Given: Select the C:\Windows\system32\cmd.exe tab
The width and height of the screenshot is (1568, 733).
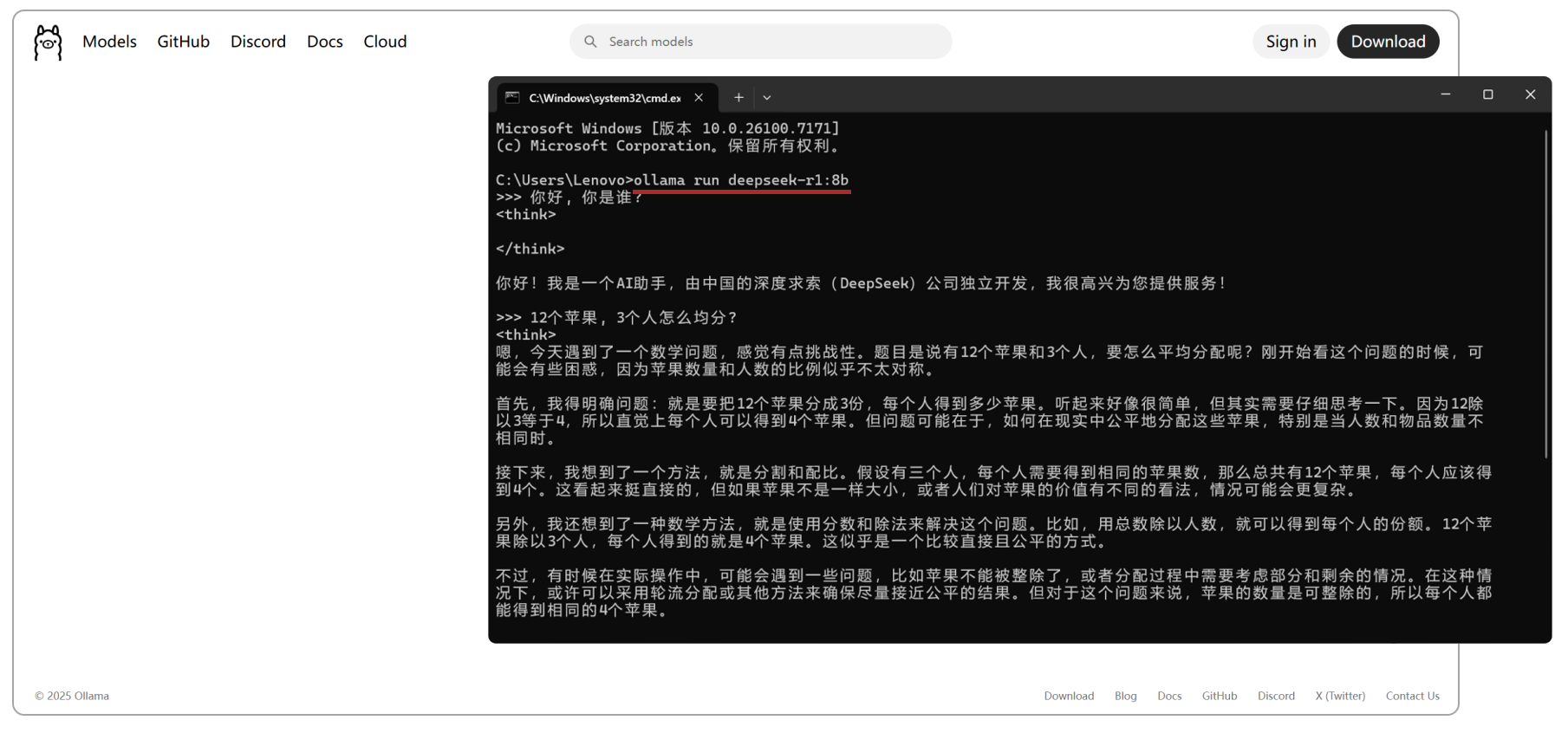Looking at the screenshot, I should click(x=607, y=98).
